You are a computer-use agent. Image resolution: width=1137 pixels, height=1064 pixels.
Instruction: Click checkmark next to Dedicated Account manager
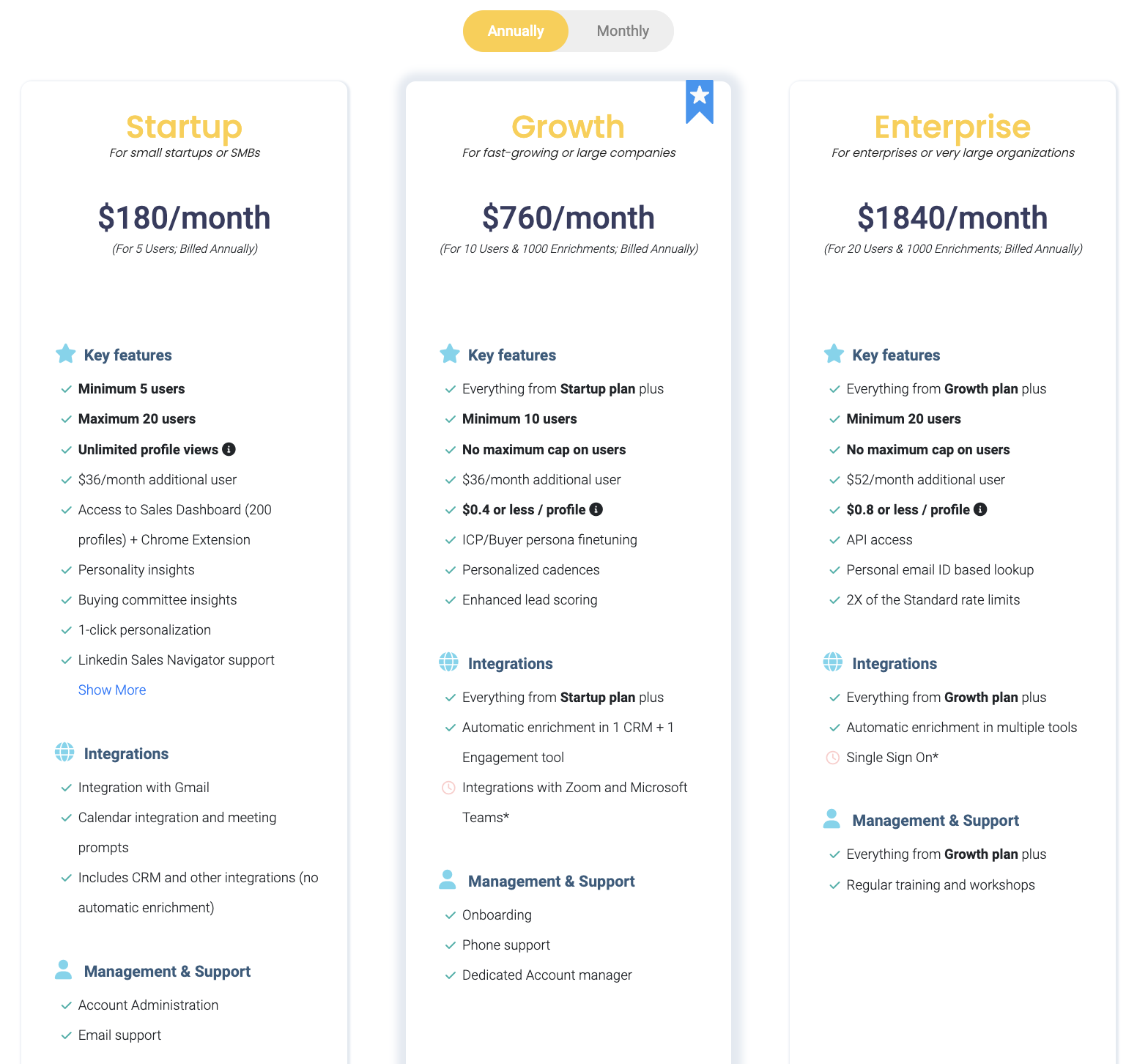point(451,975)
